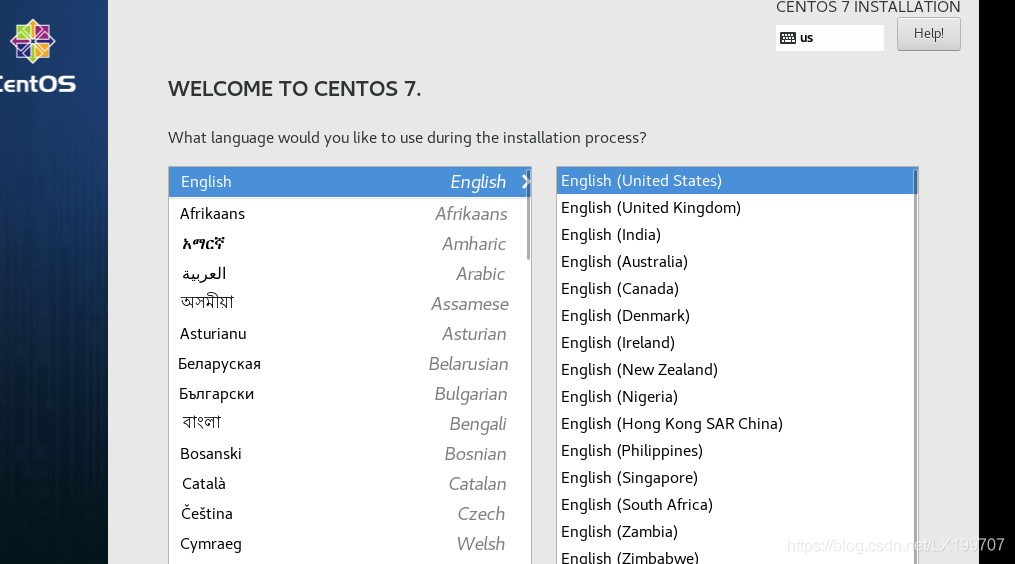Viewport: 1015px width, 564px height.
Task: Select Čeština language
Action: 350,513
